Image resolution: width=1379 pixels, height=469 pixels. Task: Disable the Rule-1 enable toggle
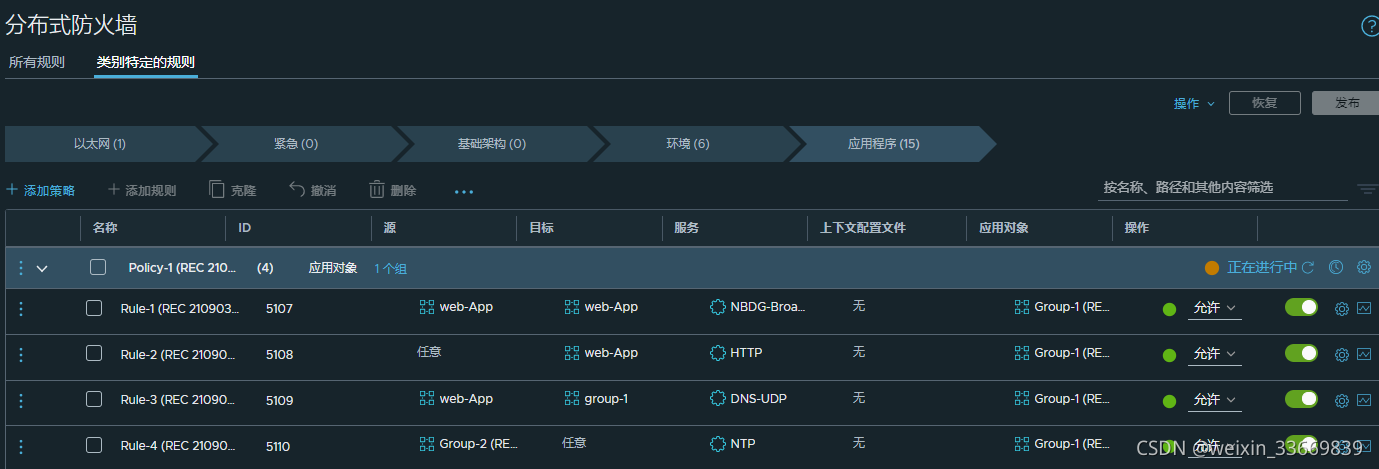[1301, 307]
